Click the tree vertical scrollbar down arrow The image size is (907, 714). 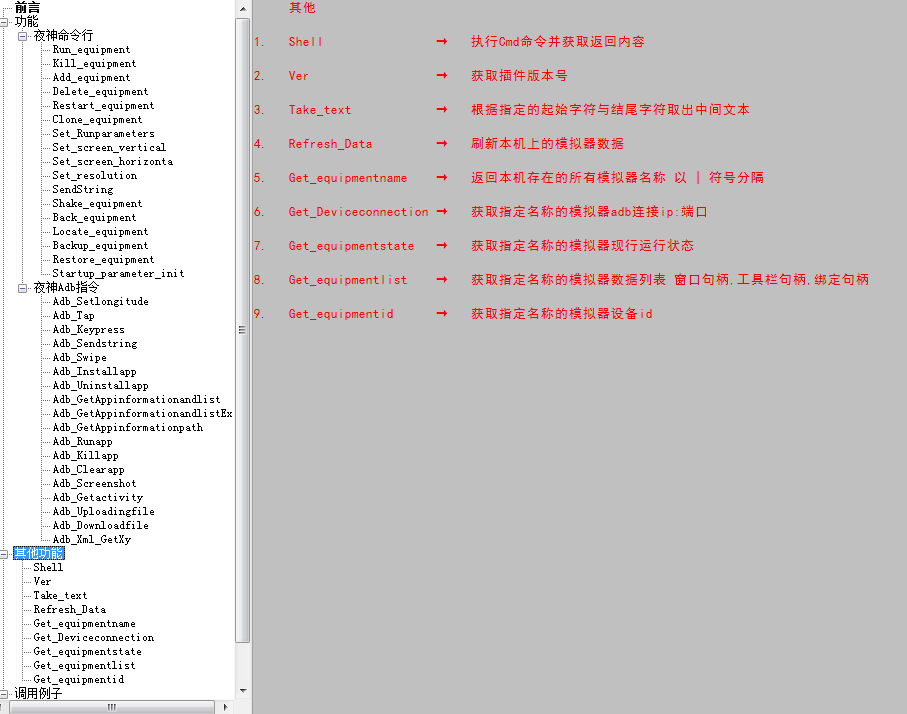(x=243, y=691)
